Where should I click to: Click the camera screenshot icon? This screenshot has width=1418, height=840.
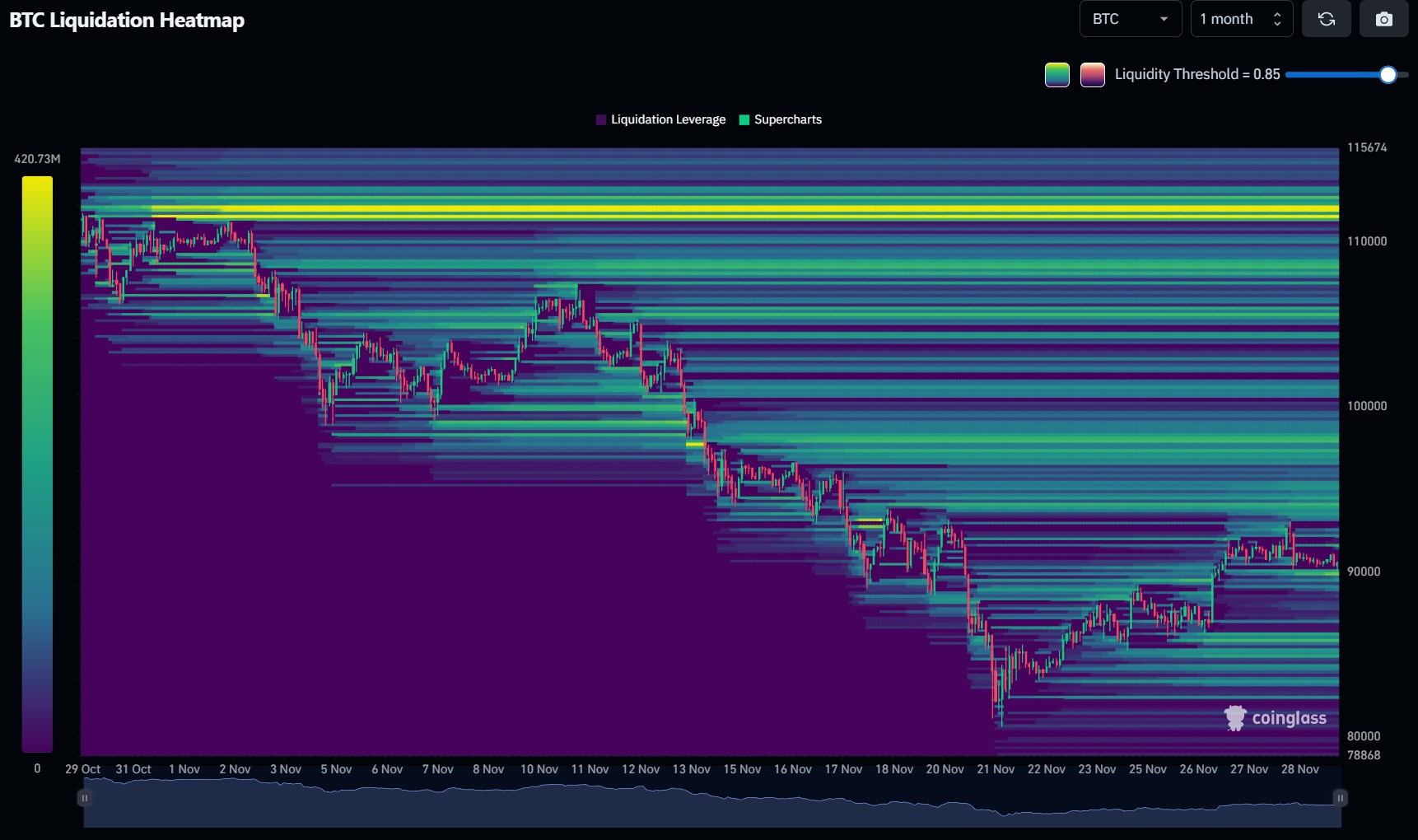click(1383, 19)
